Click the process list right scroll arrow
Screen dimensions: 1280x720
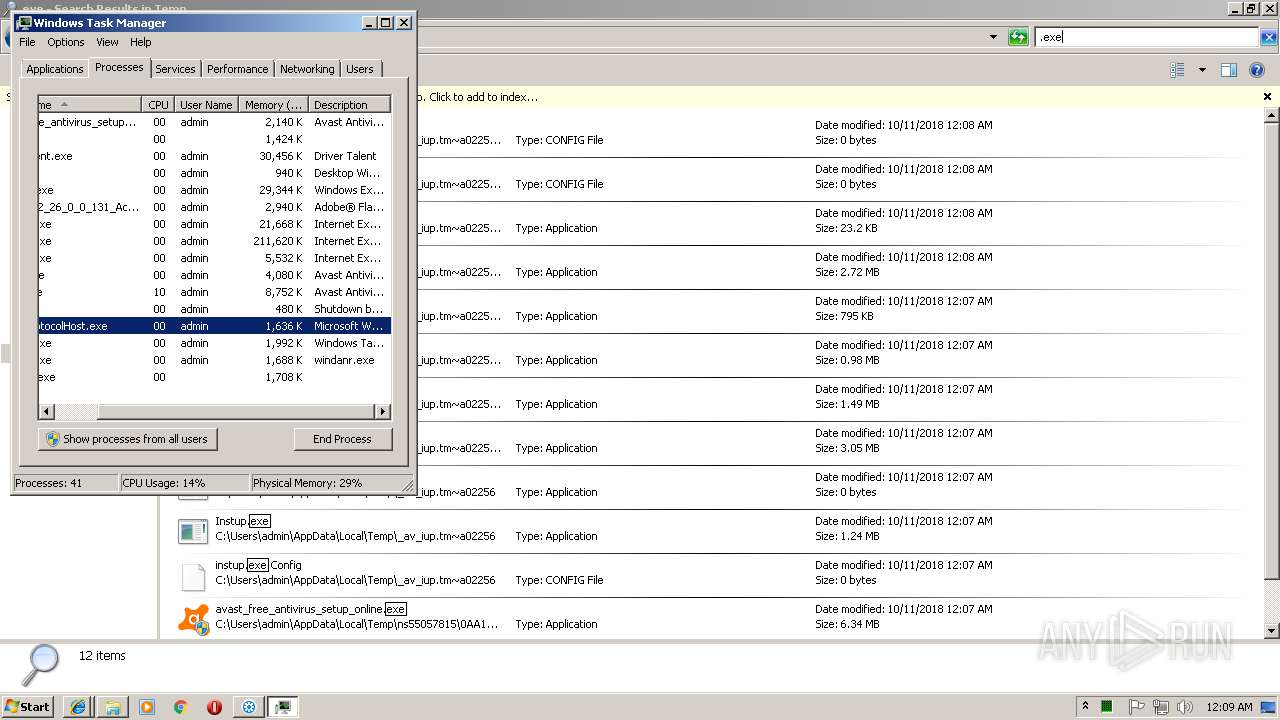pyautogui.click(x=382, y=411)
